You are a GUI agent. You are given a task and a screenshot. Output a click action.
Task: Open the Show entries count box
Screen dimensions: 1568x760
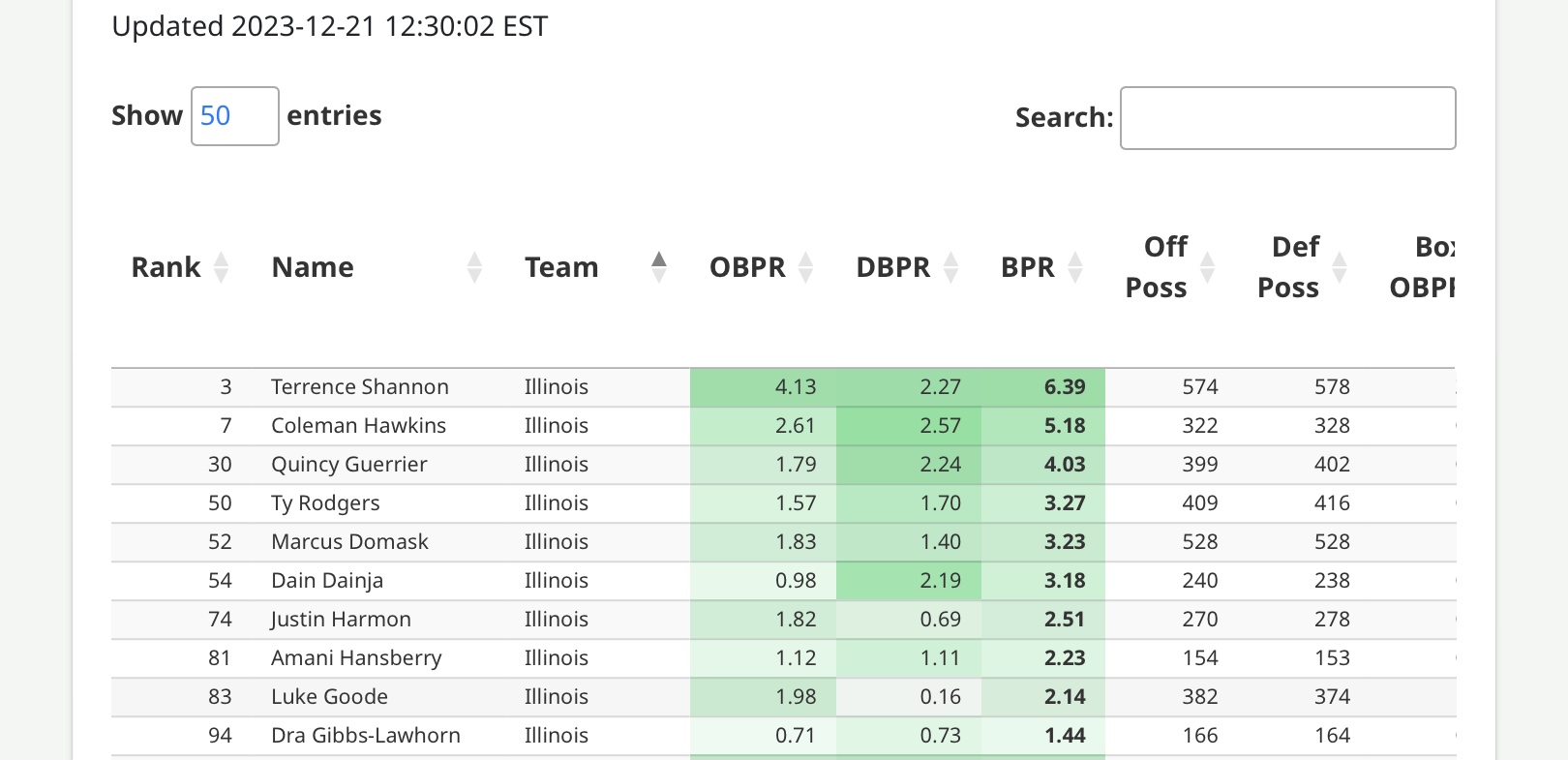(235, 116)
